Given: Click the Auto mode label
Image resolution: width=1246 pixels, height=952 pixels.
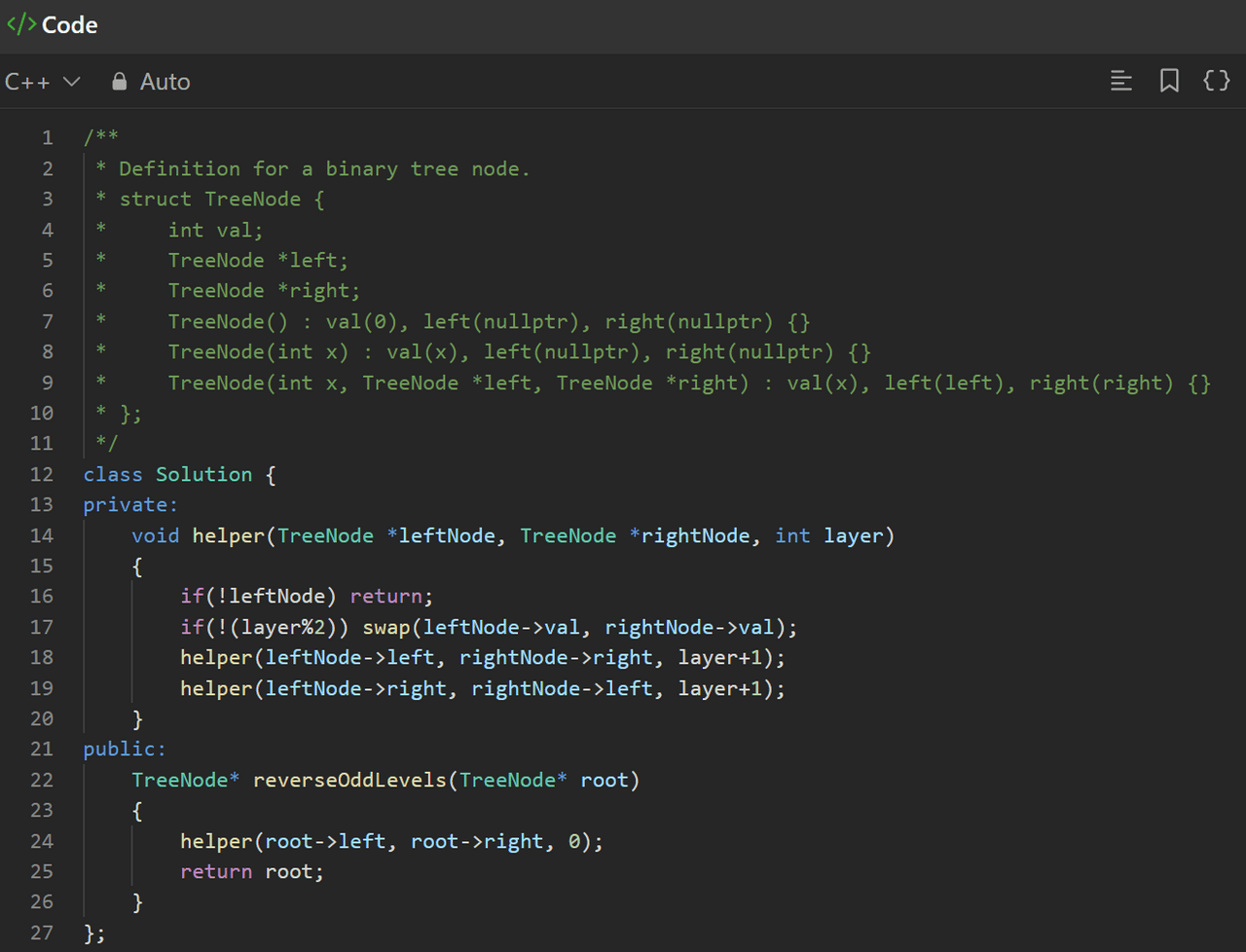Looking at the screenshot, I should click(165, 82).
